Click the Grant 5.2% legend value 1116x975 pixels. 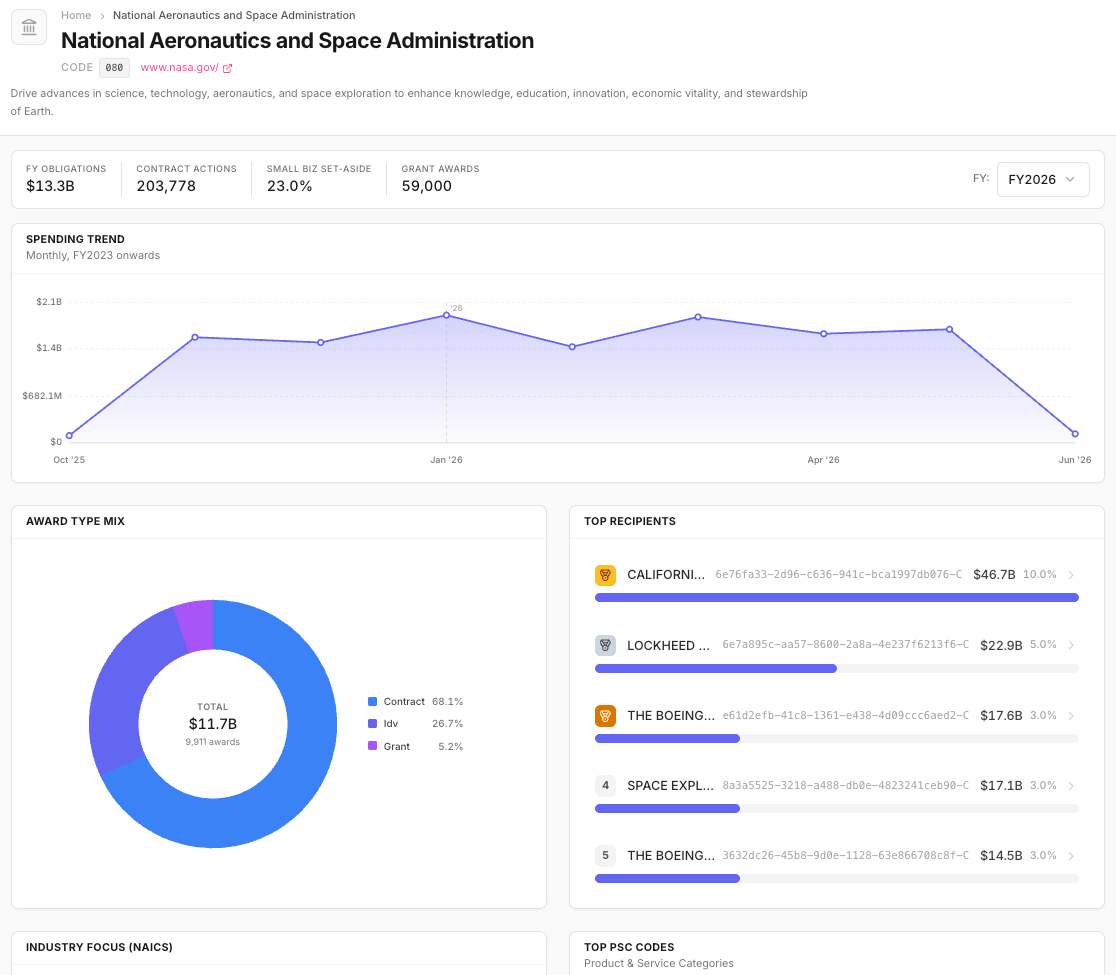pyautogui.click(x=451, y=746)
